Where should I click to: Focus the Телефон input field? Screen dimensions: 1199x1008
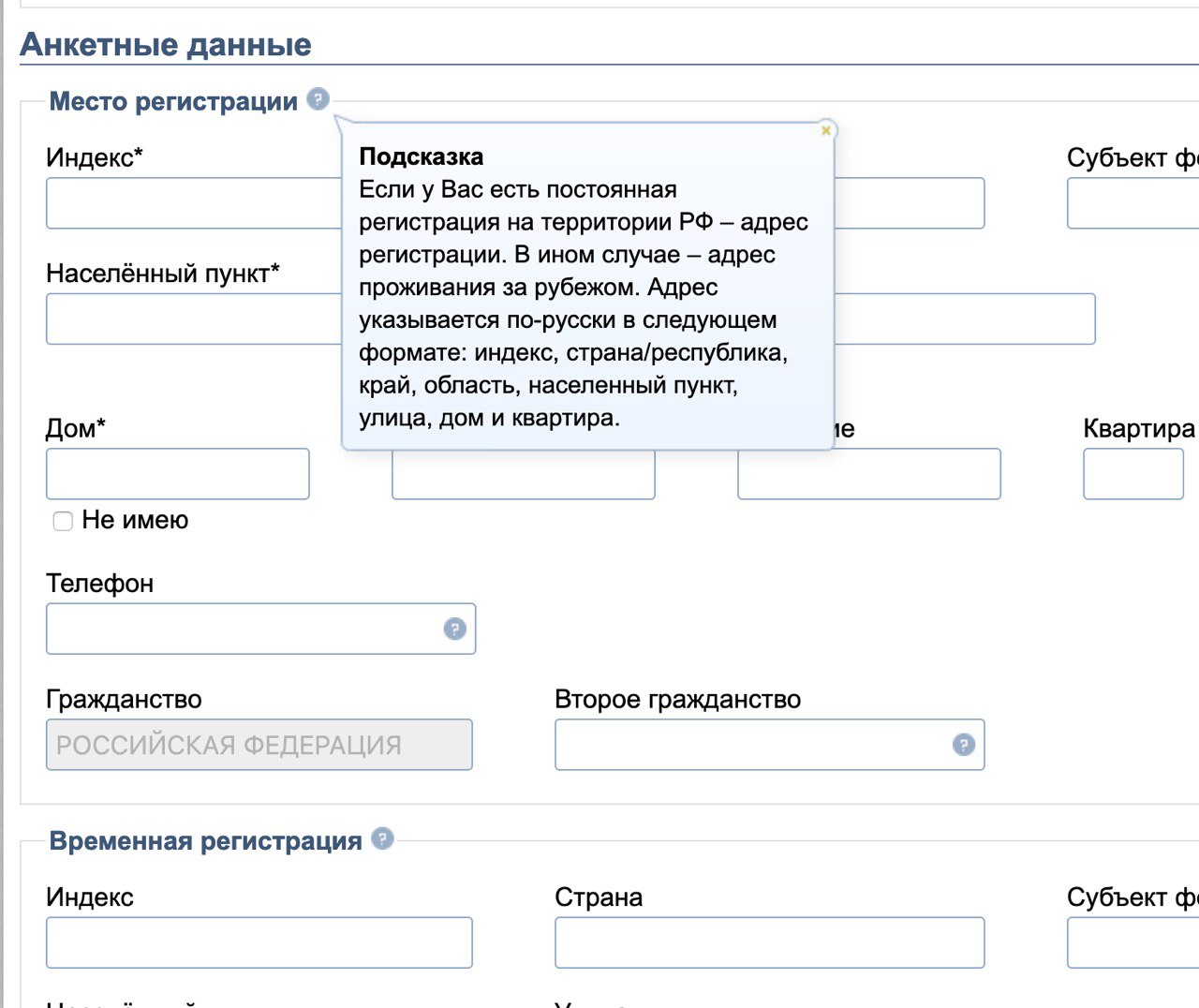click(x=260, y=629)
